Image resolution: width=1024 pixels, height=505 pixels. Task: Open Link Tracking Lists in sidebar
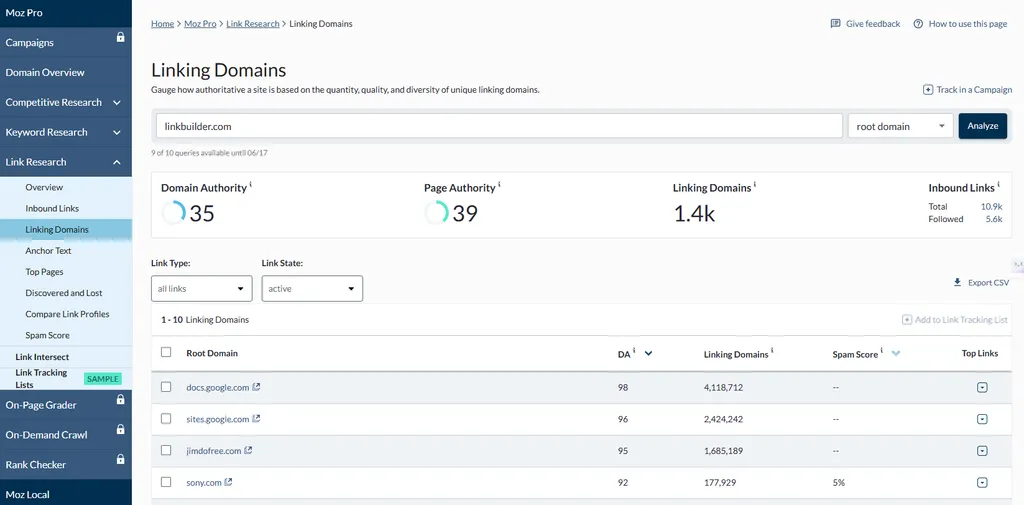pyautogui.click(x=42, y=378)
